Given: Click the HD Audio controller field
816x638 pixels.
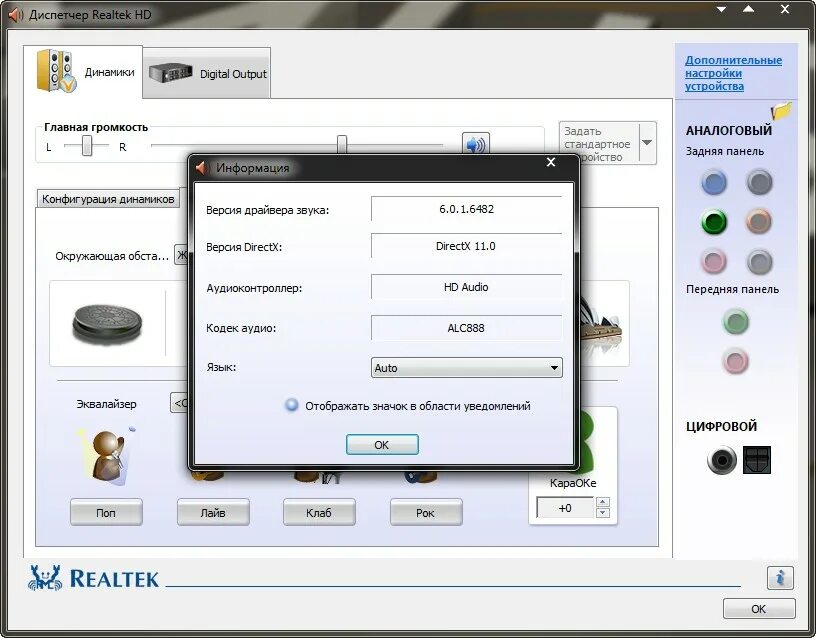Looking at the screenshot, I should coord(466,287).
